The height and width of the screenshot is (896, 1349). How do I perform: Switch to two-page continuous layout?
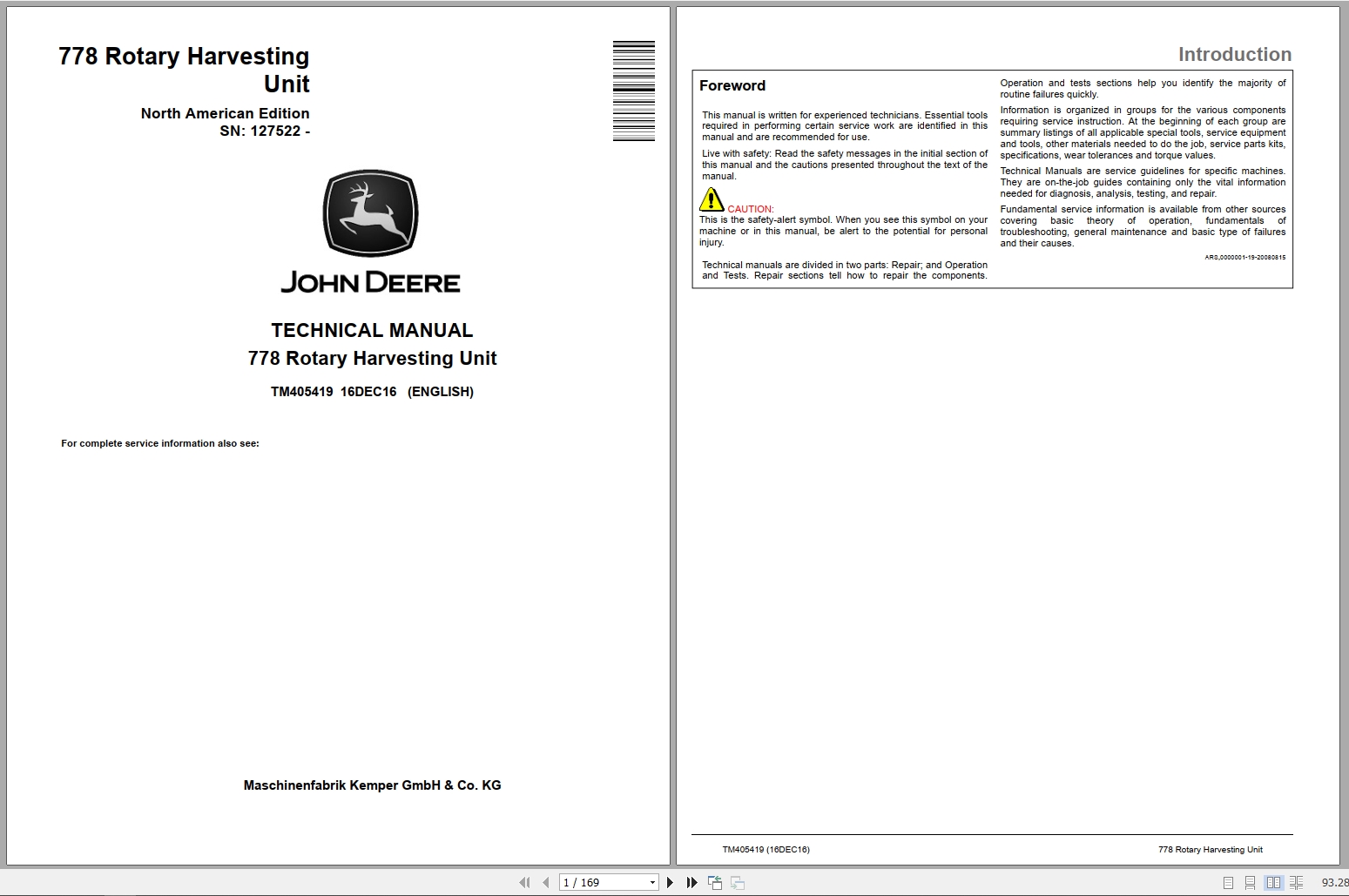click(x=1297, y=883)
